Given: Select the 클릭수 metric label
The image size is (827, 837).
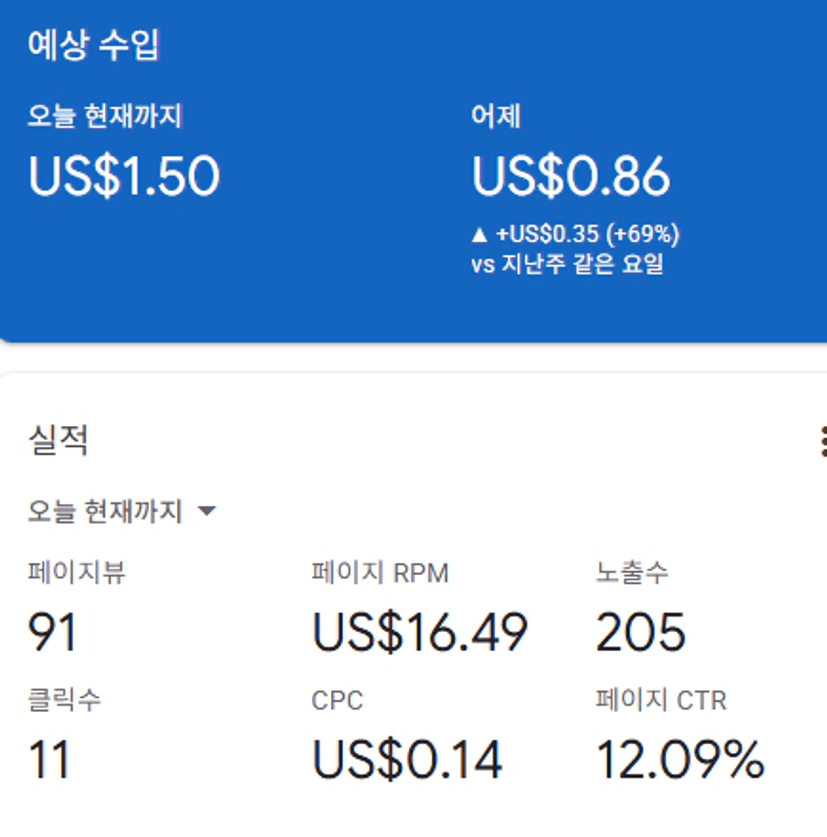Looking at the screenshot, I should 64,700.
